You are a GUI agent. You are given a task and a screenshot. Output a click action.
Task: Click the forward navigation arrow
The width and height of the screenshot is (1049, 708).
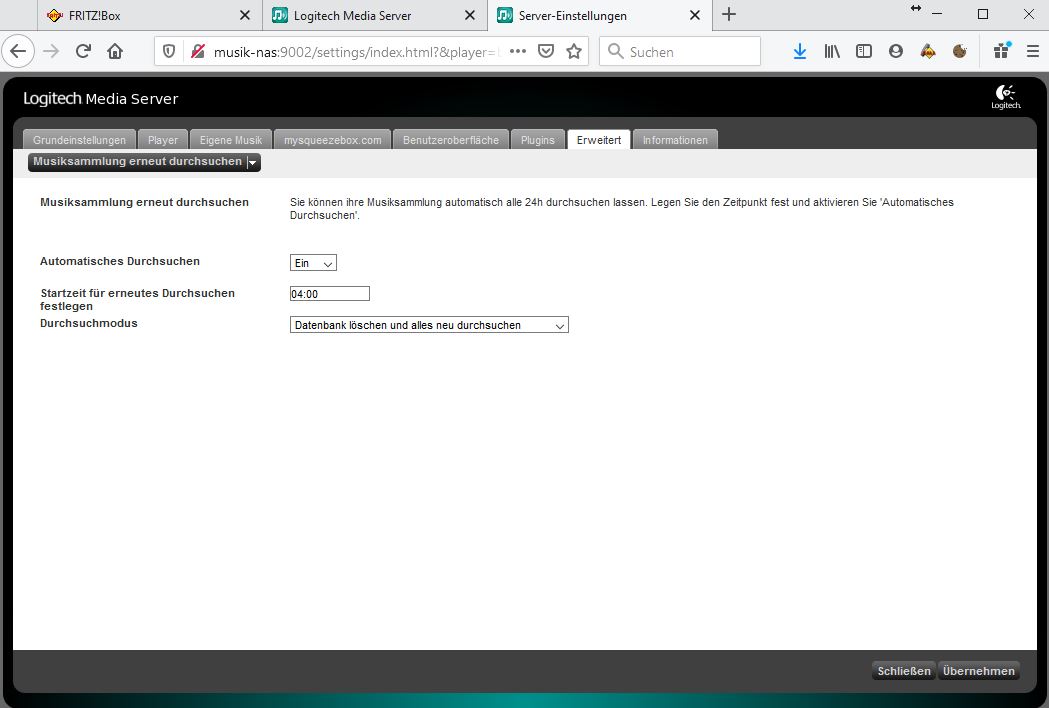[51, 52]
